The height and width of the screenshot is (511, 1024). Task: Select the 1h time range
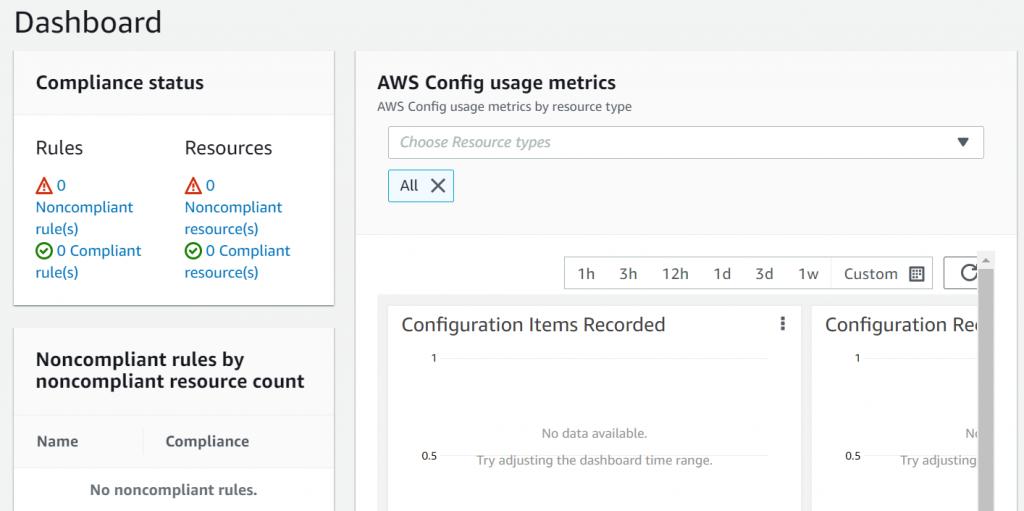586,274
